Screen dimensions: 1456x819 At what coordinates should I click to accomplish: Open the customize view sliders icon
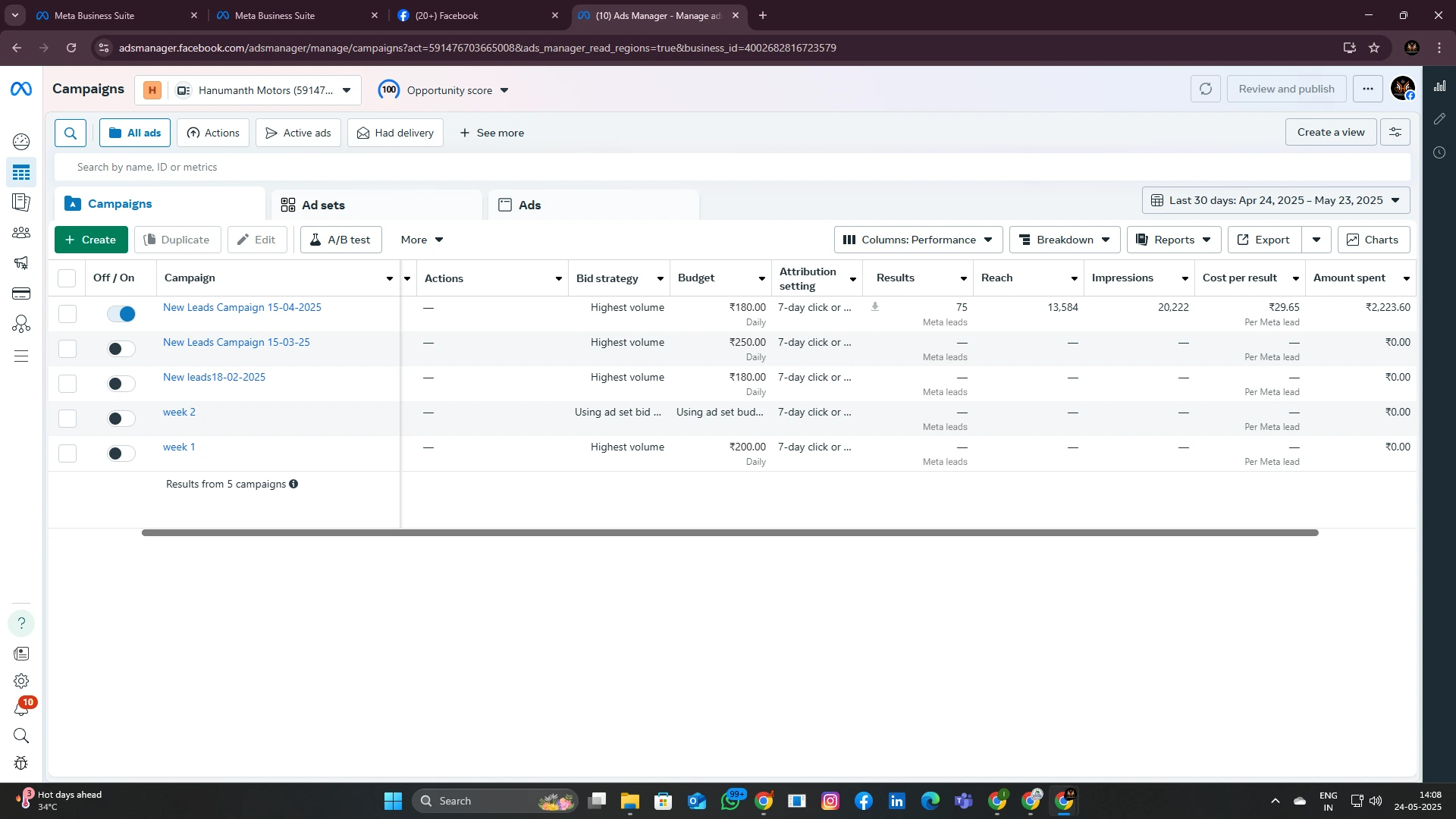[x=1395, y=132]
